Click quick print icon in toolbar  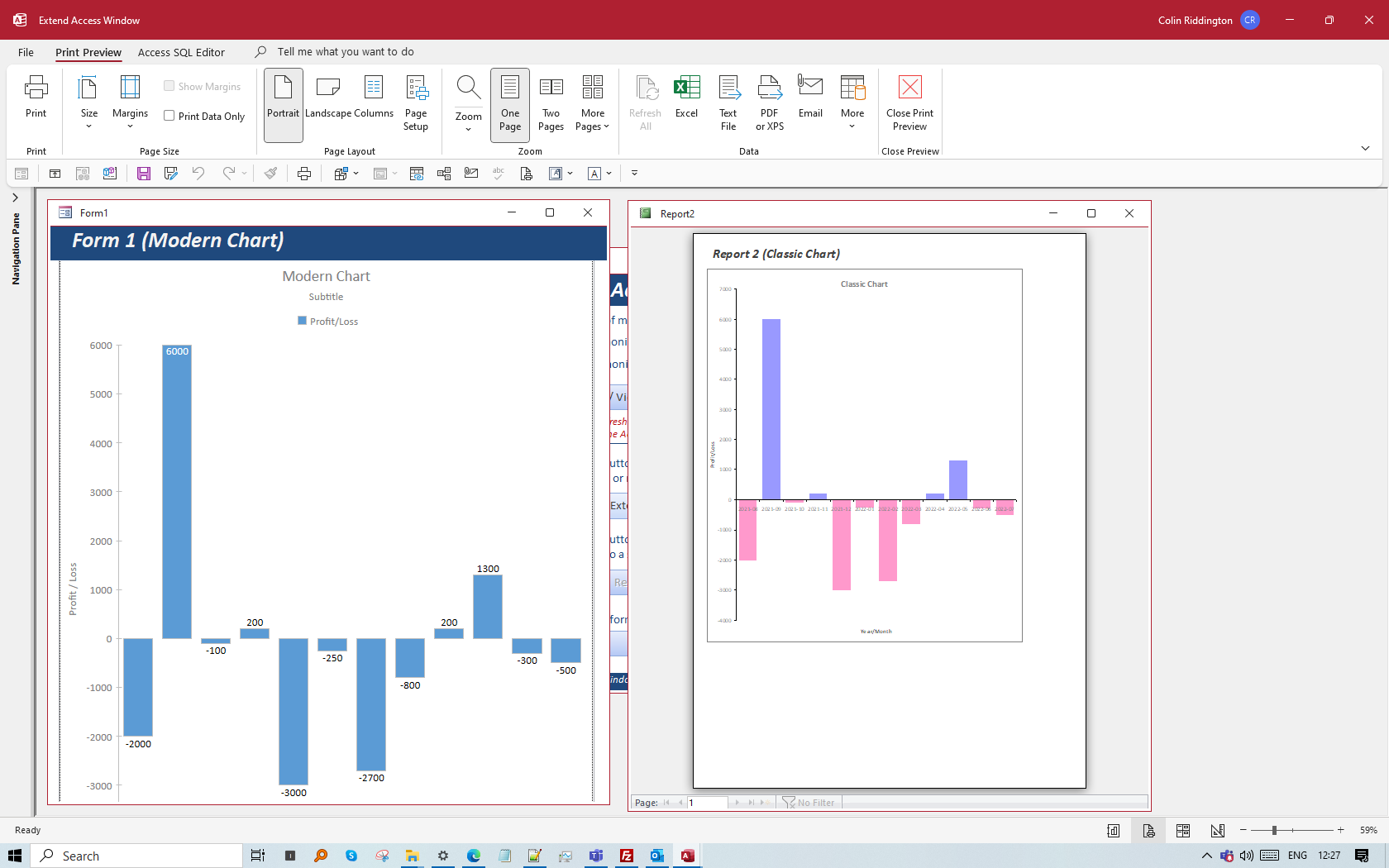coord(304,174)
